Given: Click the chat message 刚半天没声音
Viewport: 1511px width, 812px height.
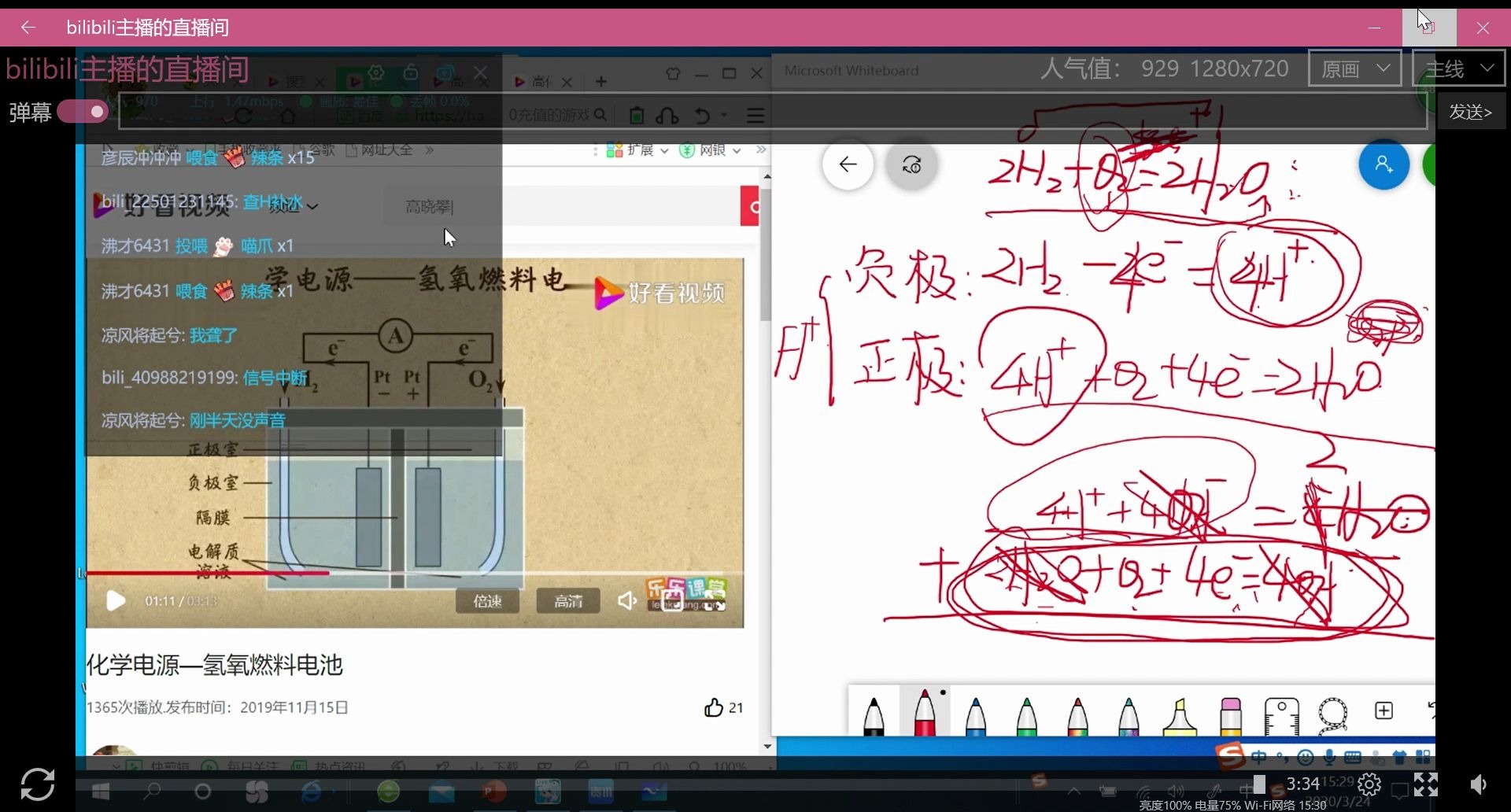Looking at the screenshot, I should (238, 420).
